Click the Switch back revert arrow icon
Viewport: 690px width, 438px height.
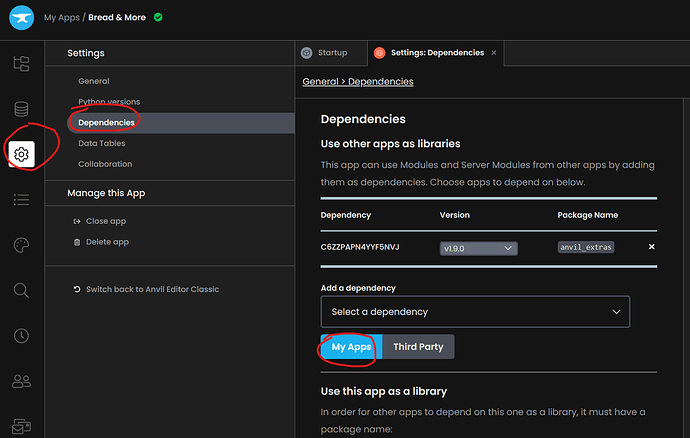pyautogui.click(x=77, y=289)
